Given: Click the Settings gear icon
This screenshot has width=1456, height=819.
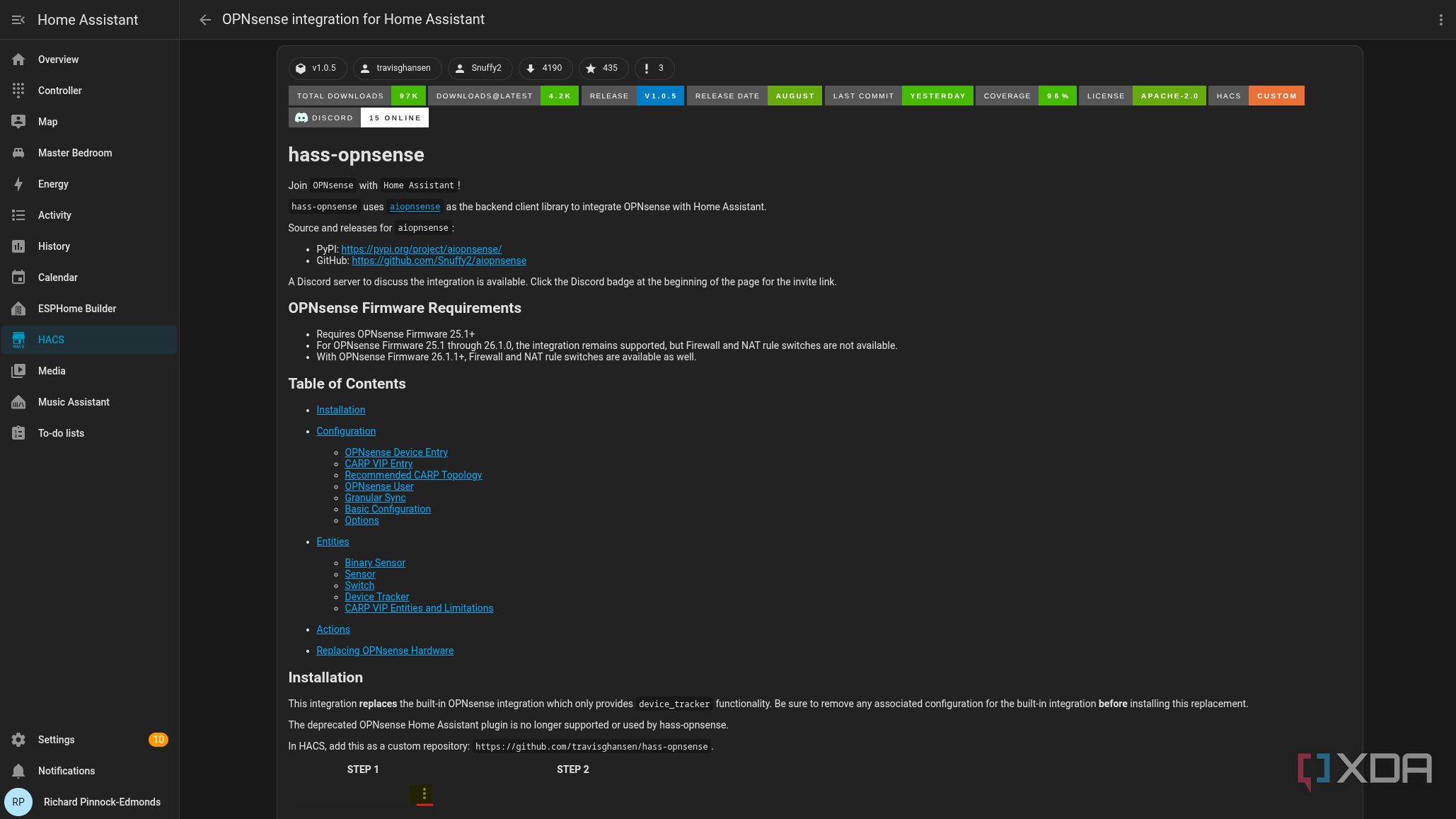Looking at the screenshot, I should click(x=18, y=740).
